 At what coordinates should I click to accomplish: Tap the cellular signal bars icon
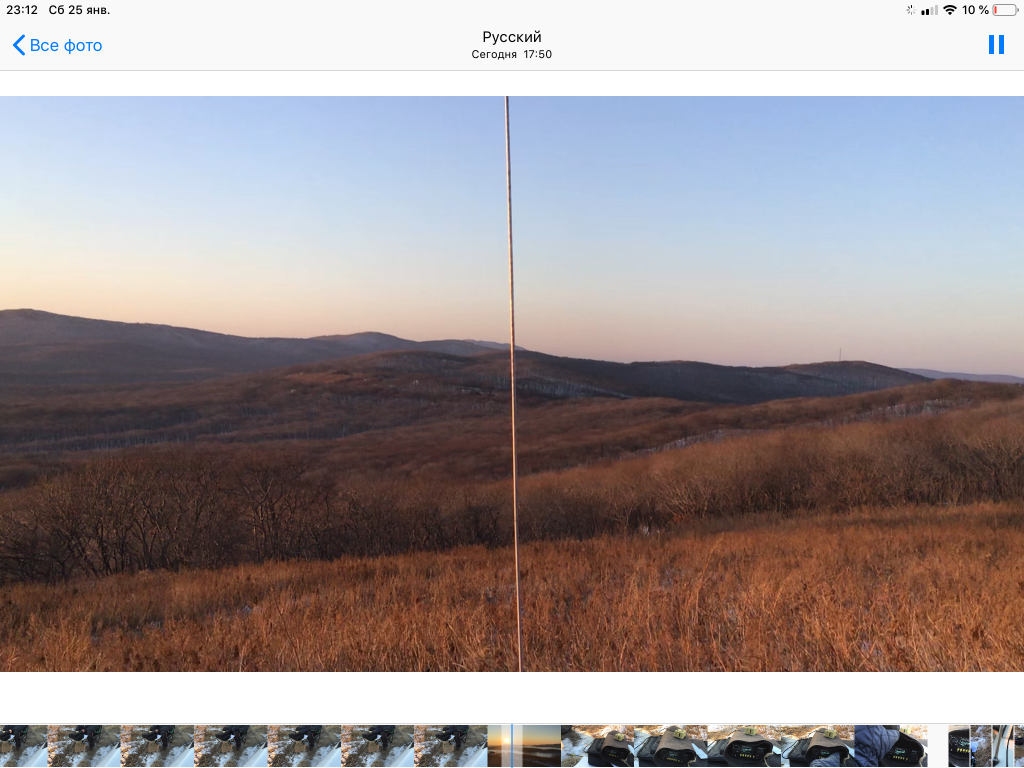pyautogui.click(x=929, y=10)
